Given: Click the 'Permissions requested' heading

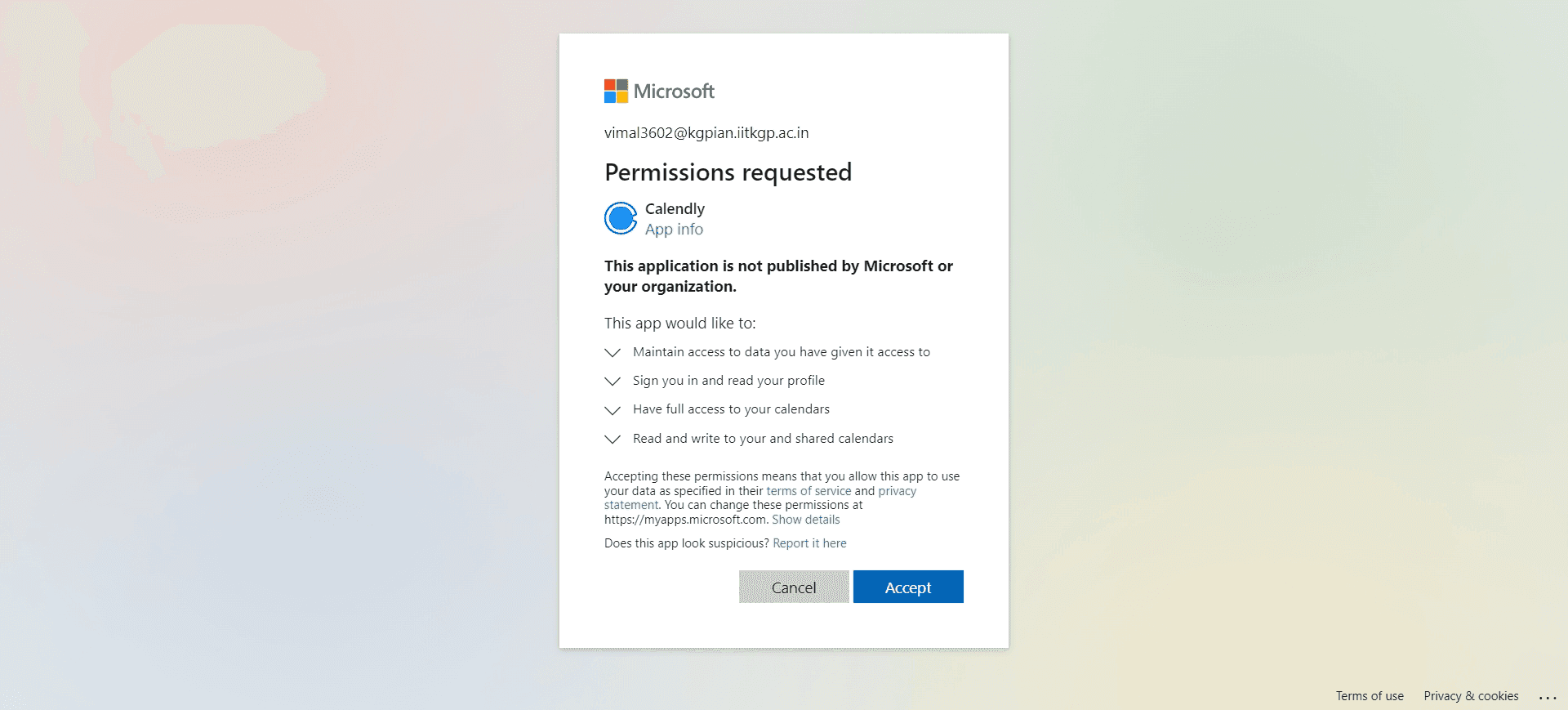Looking at the screenshot, I should [728, 172].
